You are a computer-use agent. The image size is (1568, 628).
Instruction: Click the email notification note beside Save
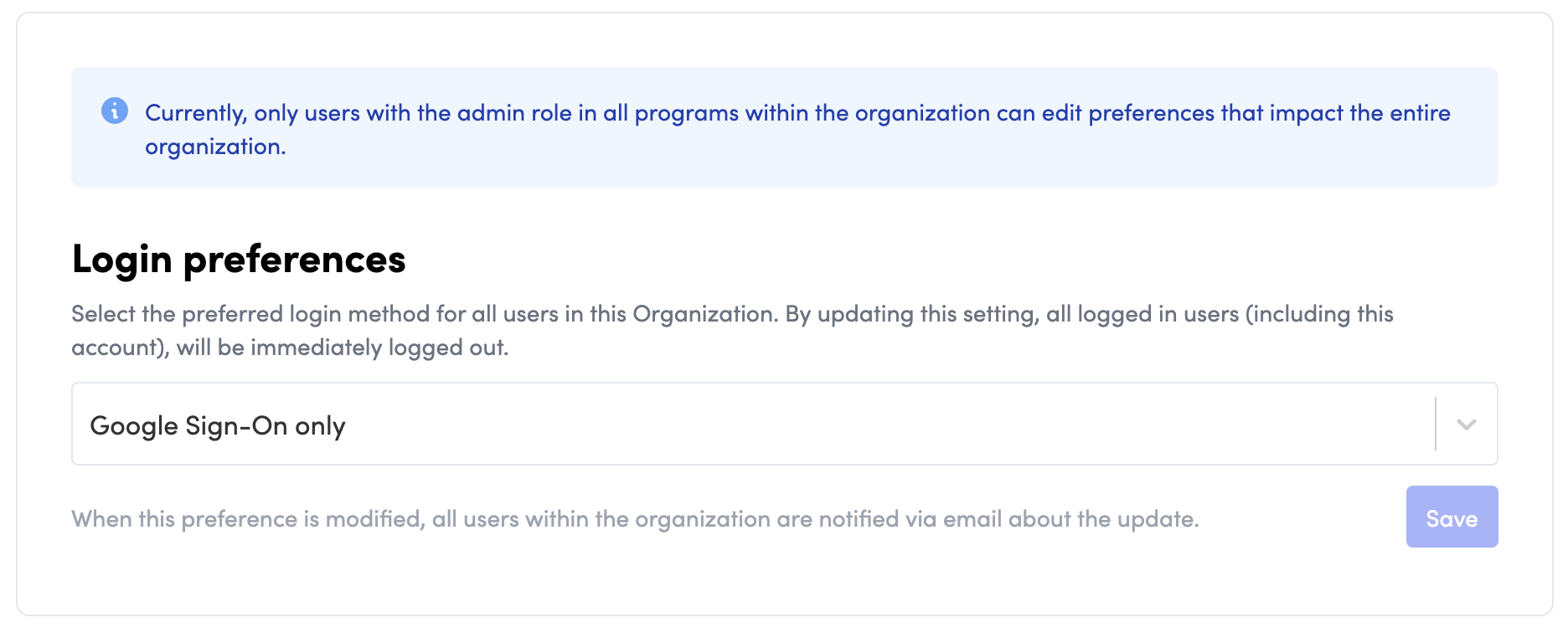click(635, 519)
